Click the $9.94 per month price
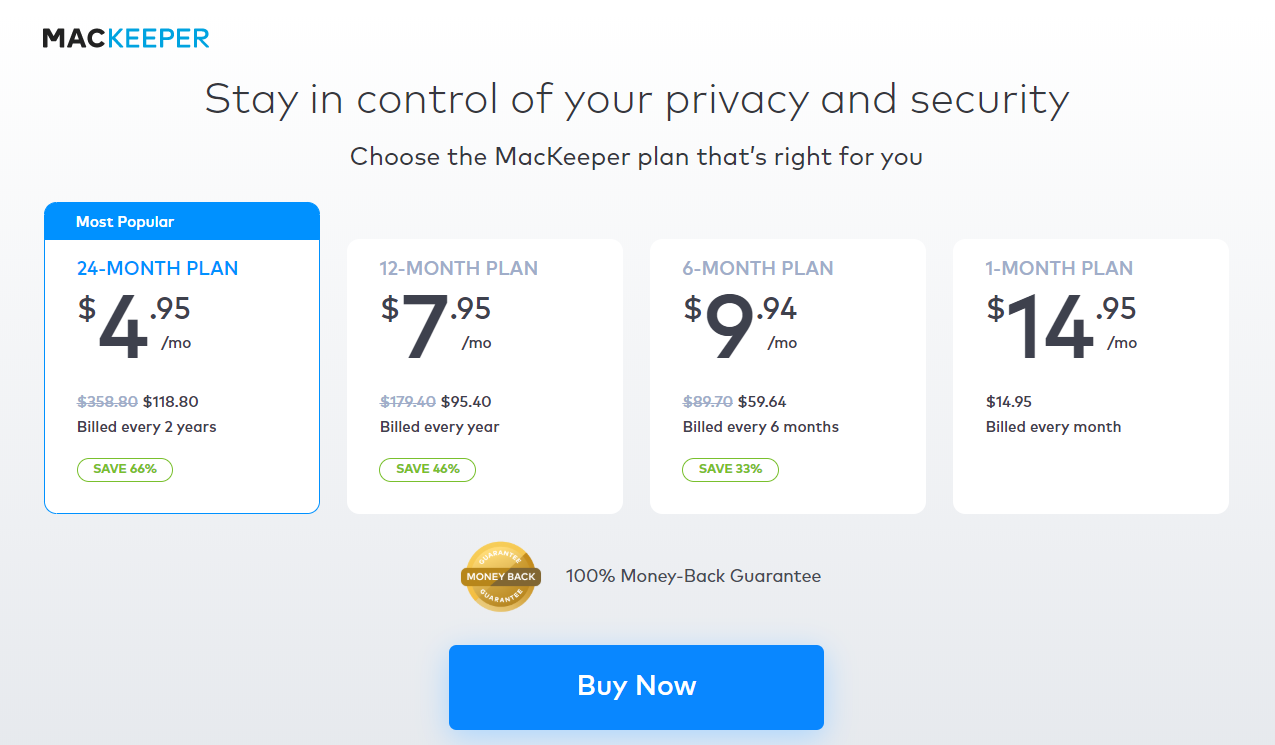This screenshot has height=745, width=1275. (741, 327)
